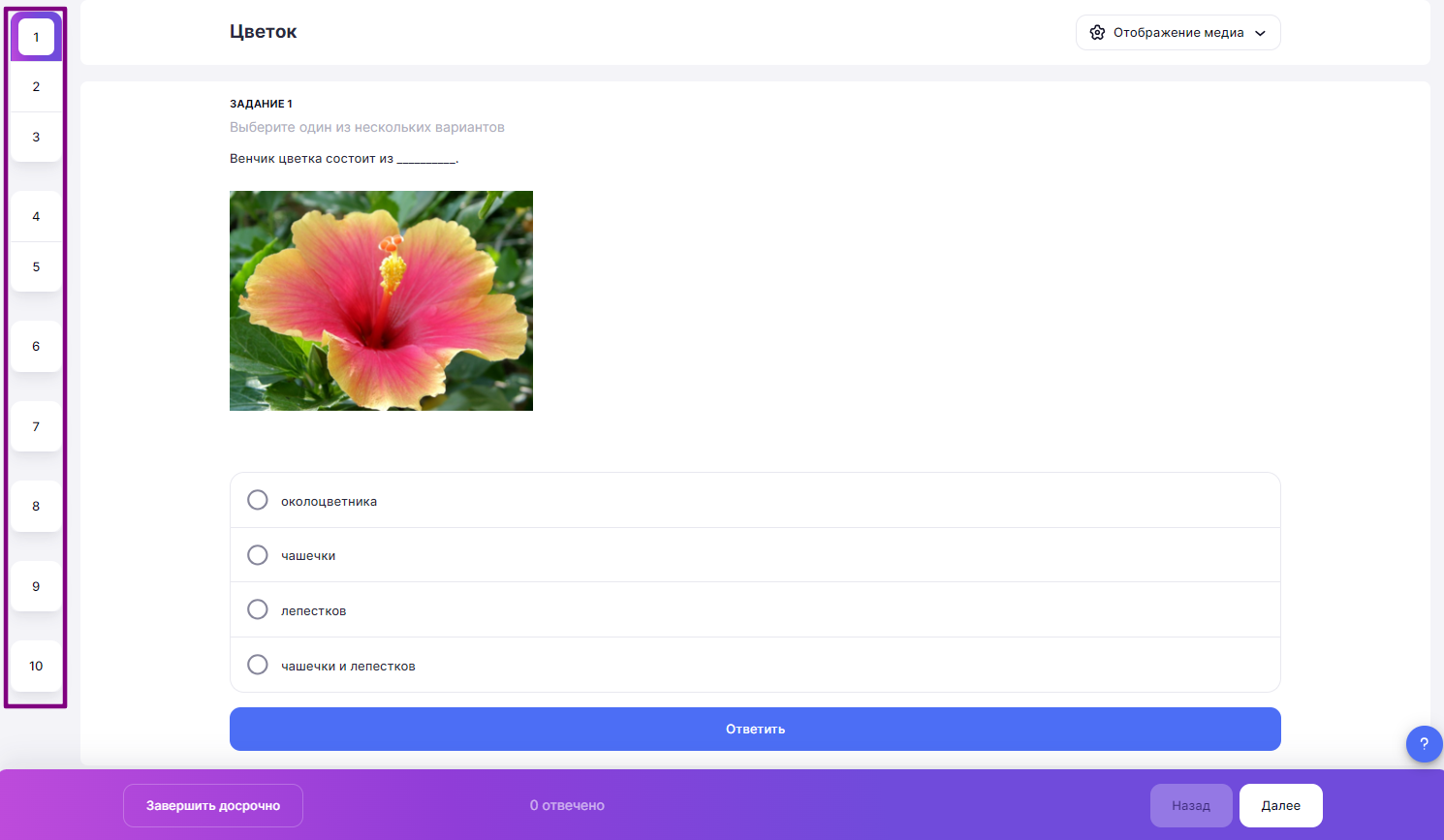
Task: Expand the "Отображение медиа" dropdown chevron
Action: pos(1260,33)
